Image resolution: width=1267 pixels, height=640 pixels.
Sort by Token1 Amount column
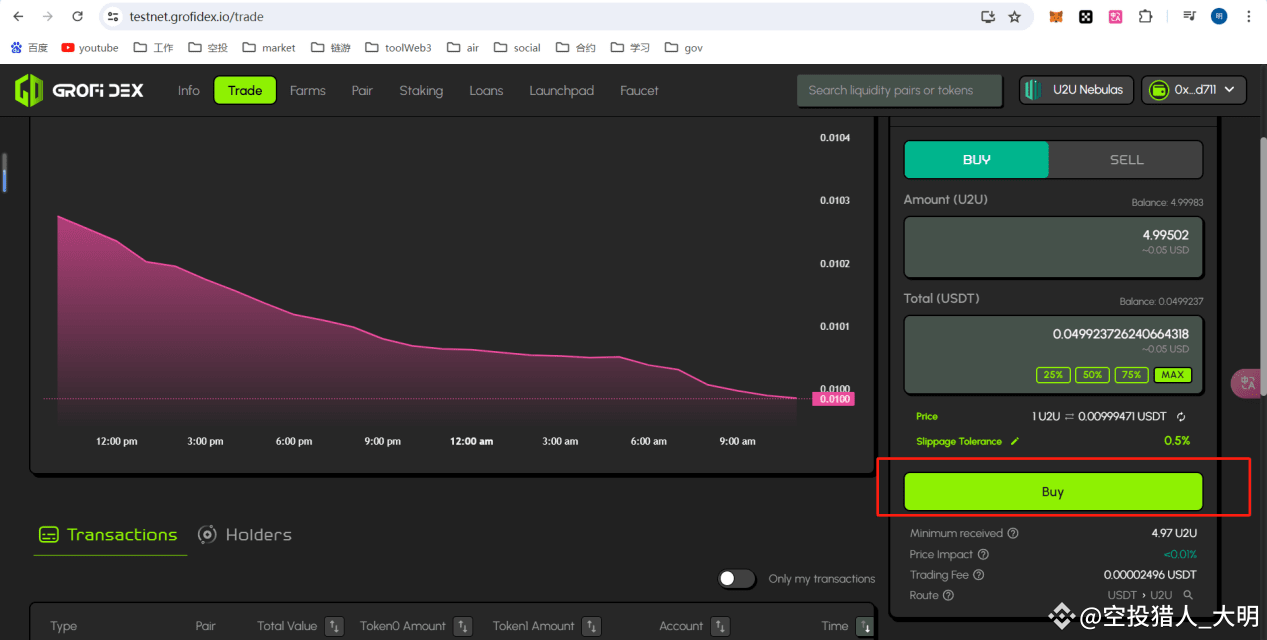592,626
